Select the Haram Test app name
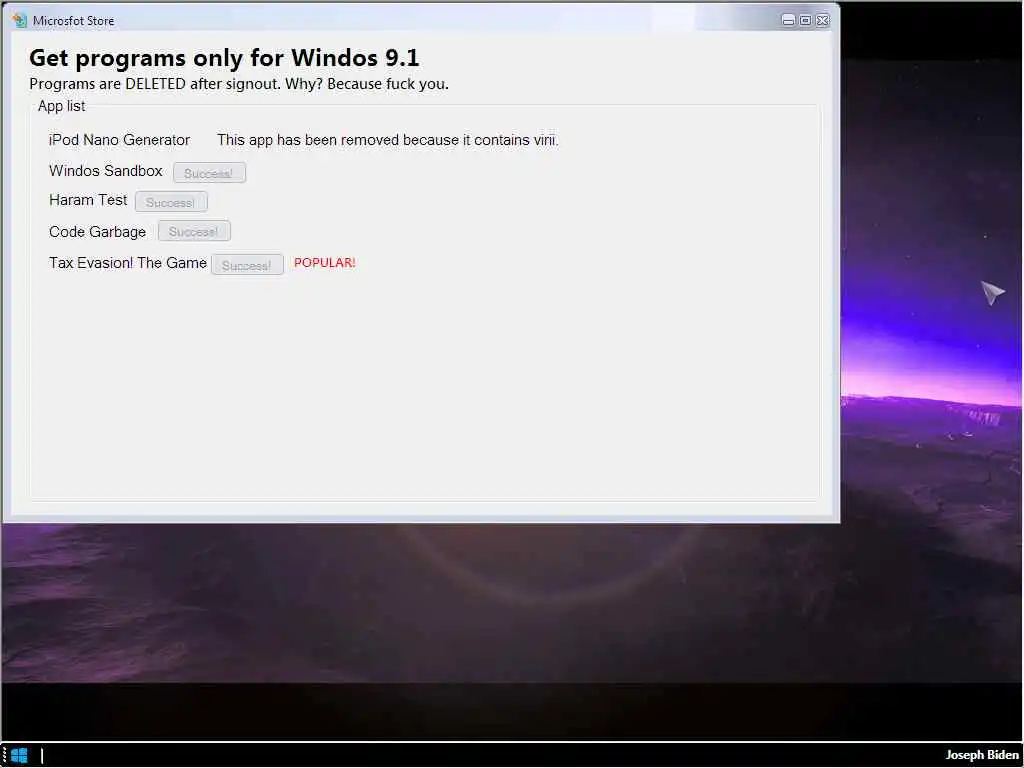 click(x=88, y=200)
